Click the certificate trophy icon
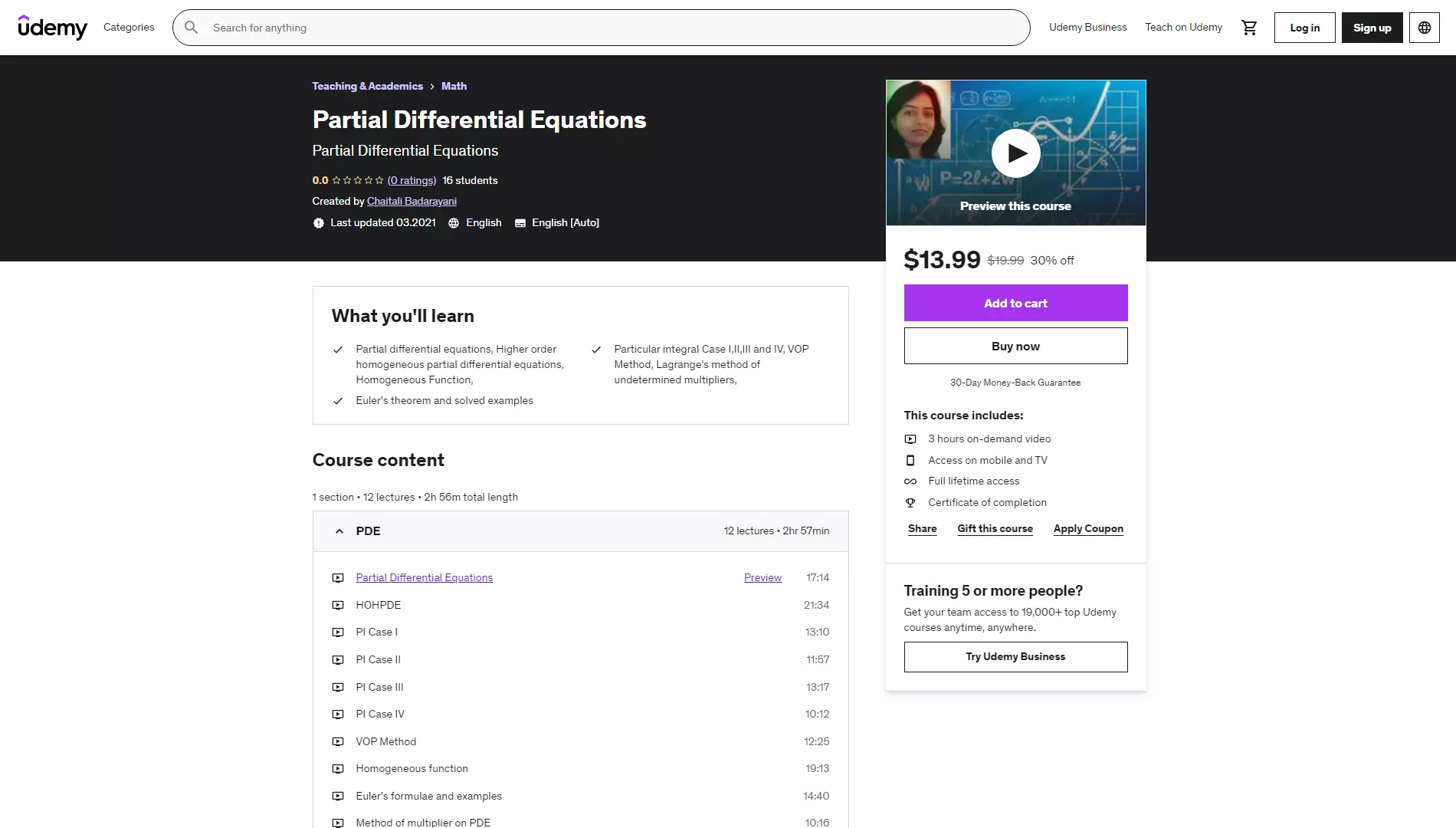The image size is (1456, 828). click(x=910, y=503)
